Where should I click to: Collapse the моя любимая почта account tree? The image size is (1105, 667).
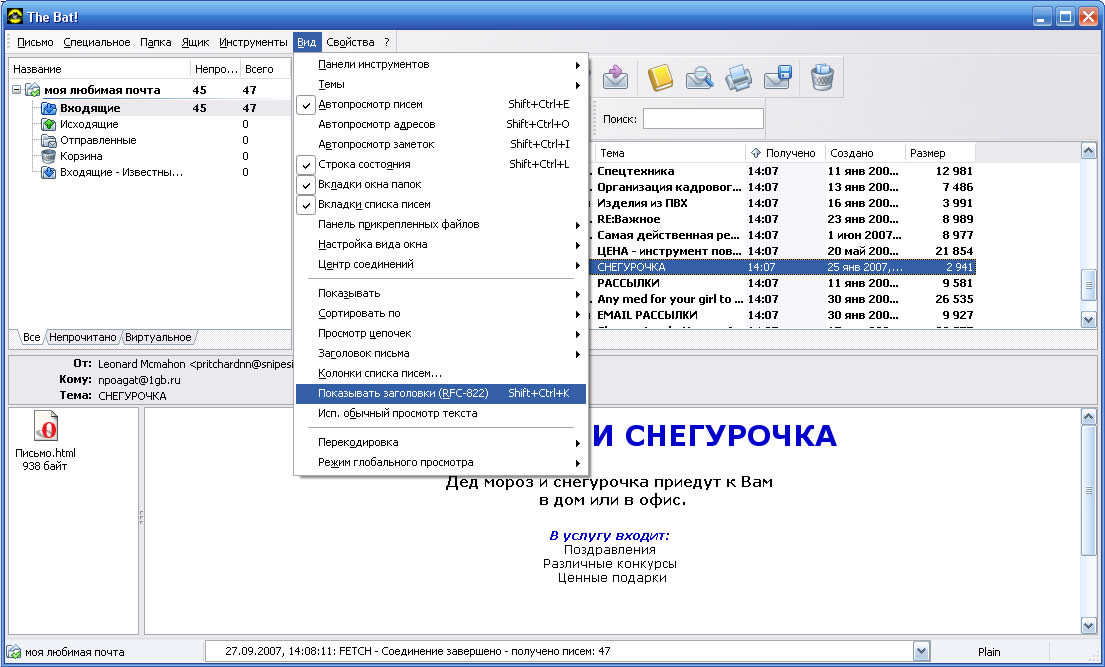[17, 90]
